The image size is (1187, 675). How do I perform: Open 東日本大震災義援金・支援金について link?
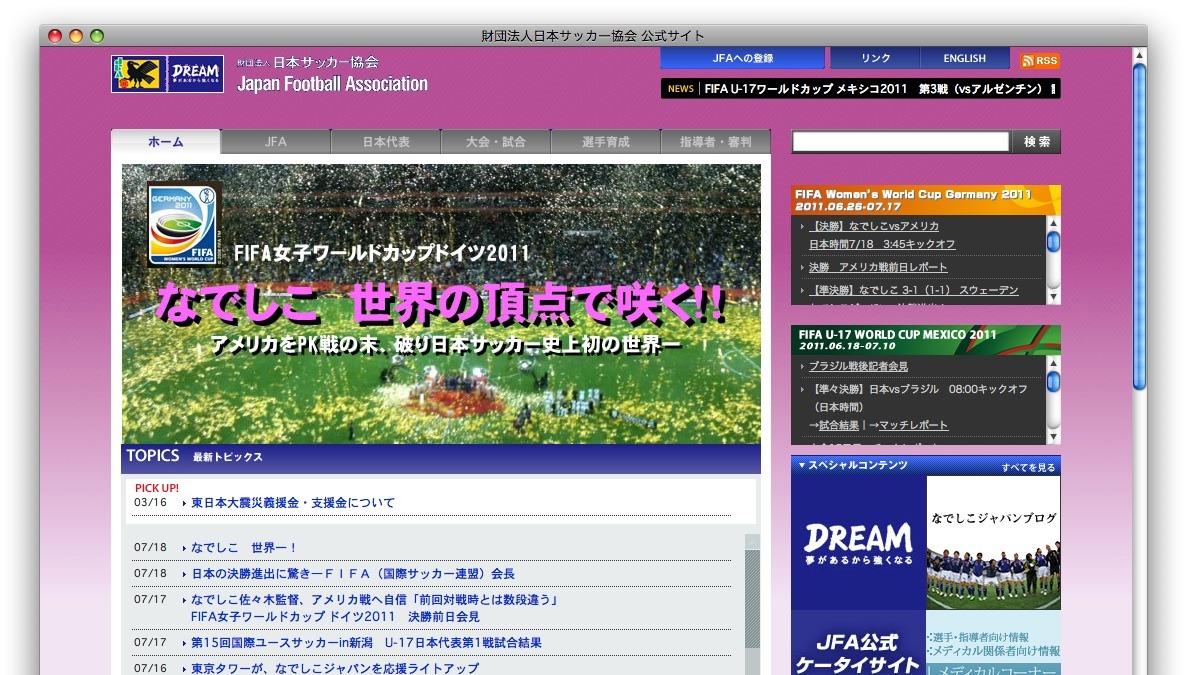[x=293, y=502]
